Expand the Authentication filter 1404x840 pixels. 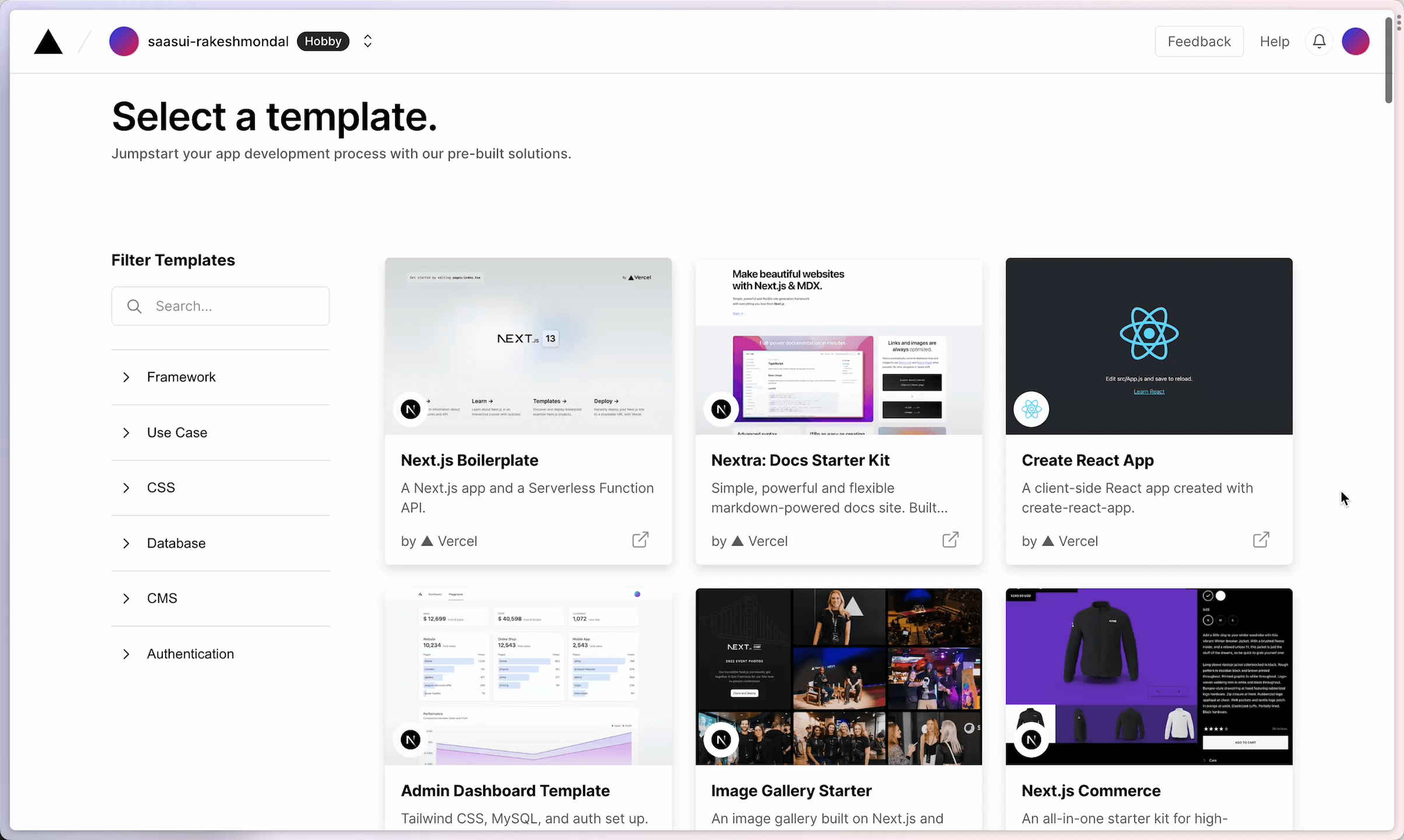click(x=190, y=654)
